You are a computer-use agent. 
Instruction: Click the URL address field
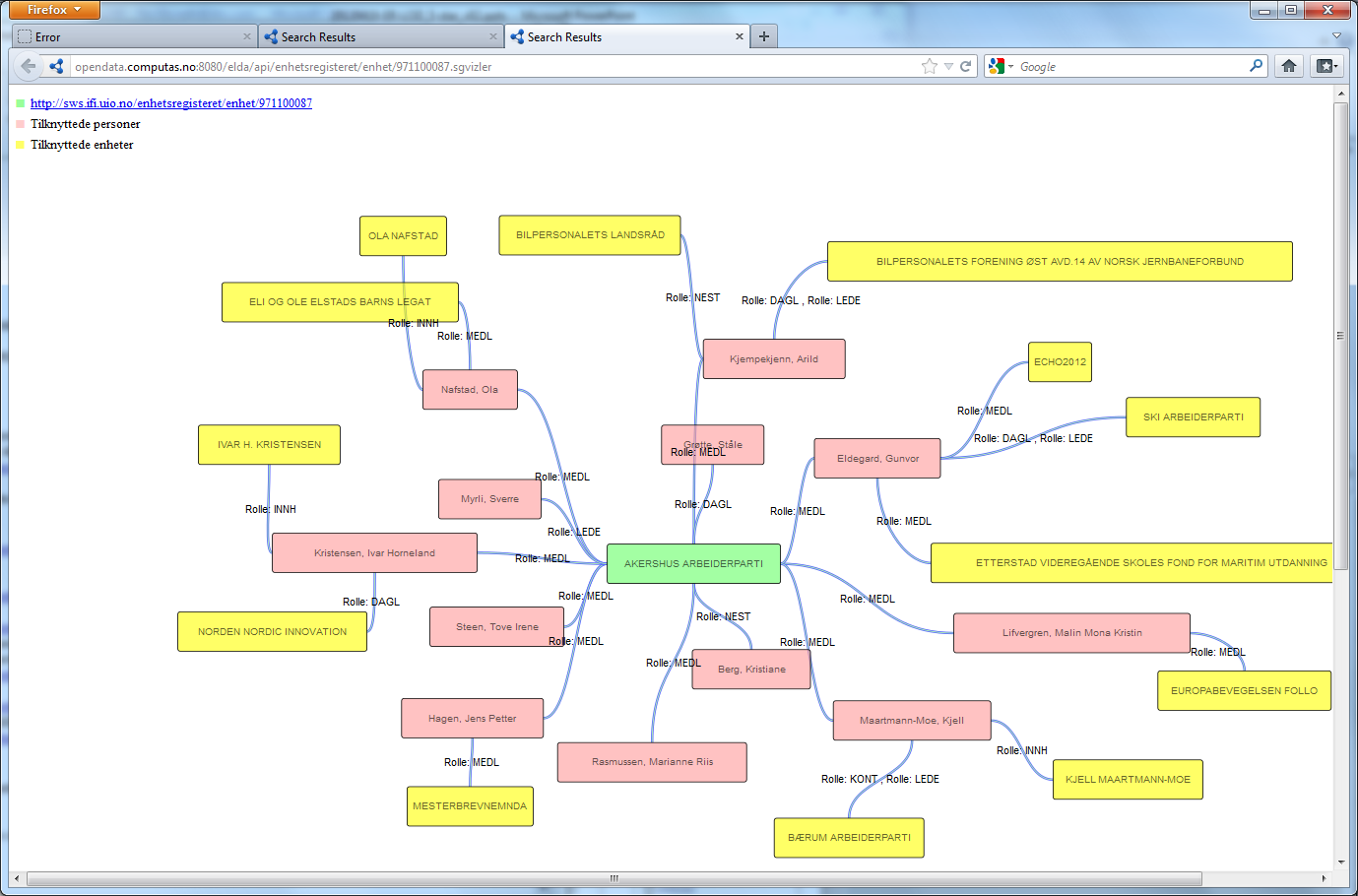(x=492, y=66)
